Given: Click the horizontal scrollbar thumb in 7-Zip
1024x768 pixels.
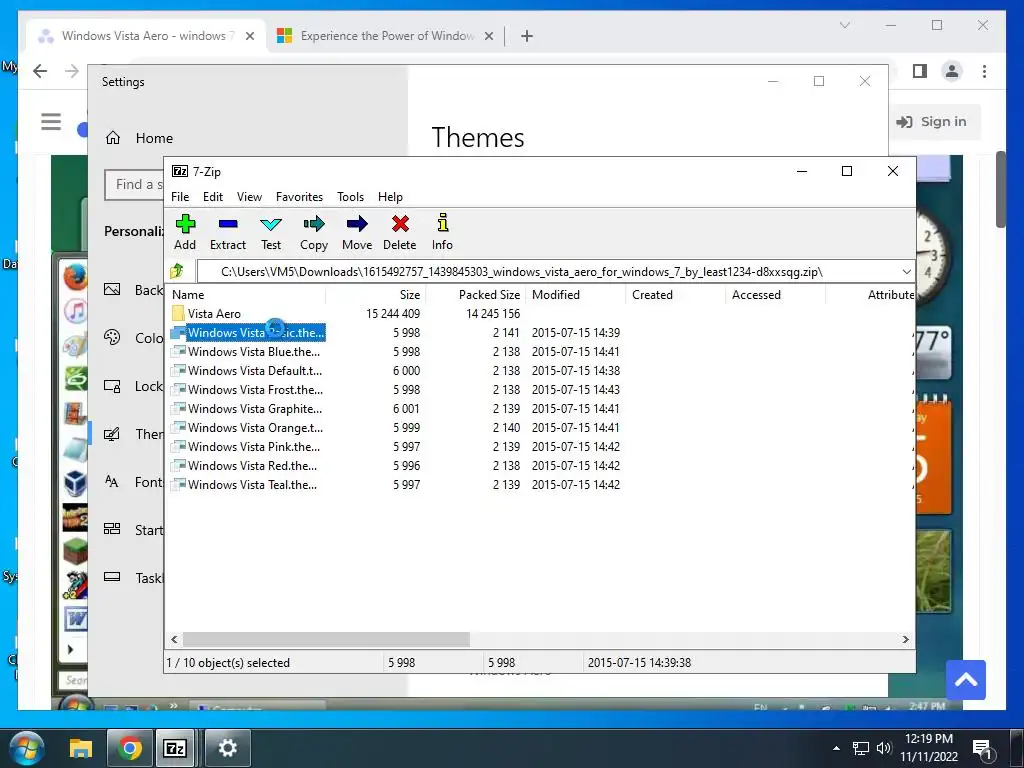Looking at the screenshot, I should pos(326,639).
